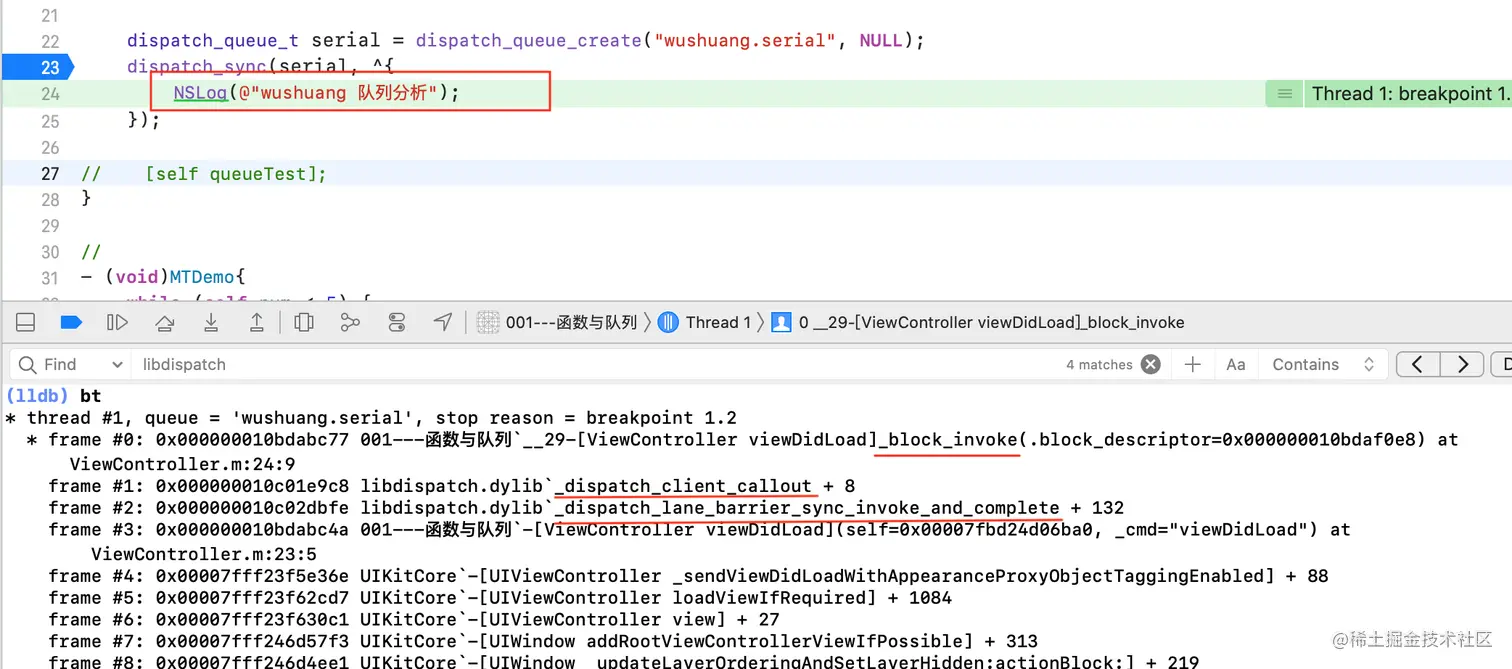Click frame #7 addRootViewControllerViewIfPossible line
Image resolution: width=1512 pixels, height=669 pixels.
(543, 641)
